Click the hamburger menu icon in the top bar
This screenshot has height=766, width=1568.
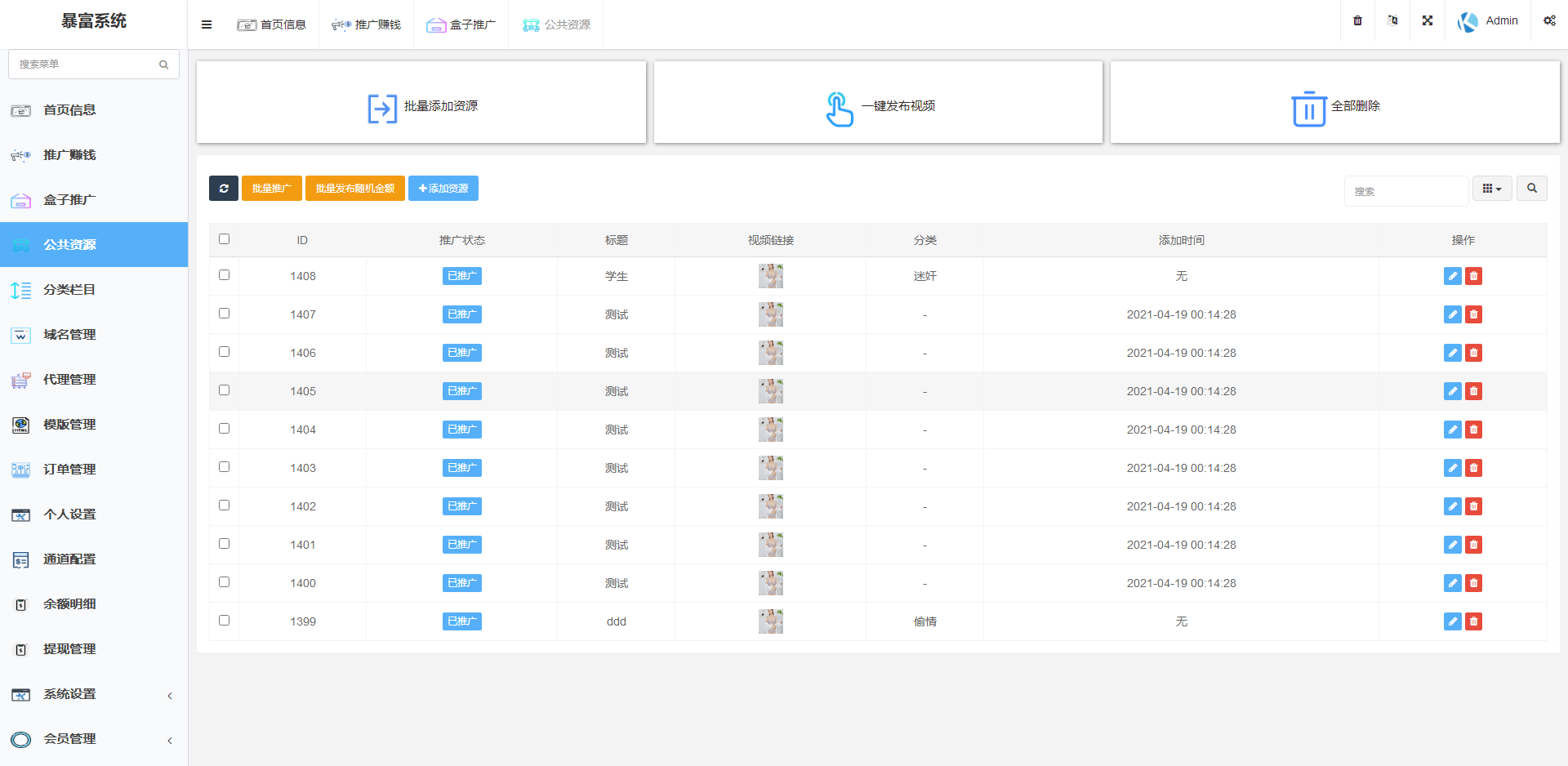tap(207, 24)
